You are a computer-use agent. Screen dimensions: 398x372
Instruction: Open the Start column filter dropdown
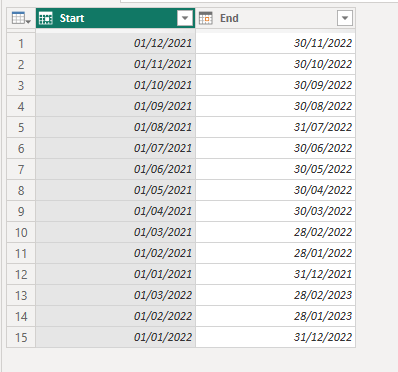point(185,18)
